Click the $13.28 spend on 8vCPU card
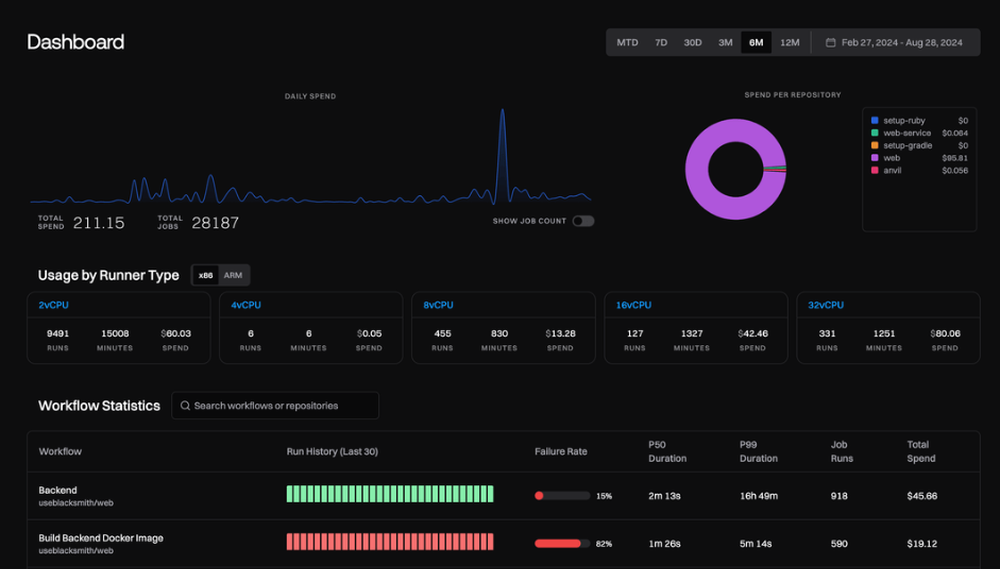The height and width of the screenshot is (569, 1000). 560,334
